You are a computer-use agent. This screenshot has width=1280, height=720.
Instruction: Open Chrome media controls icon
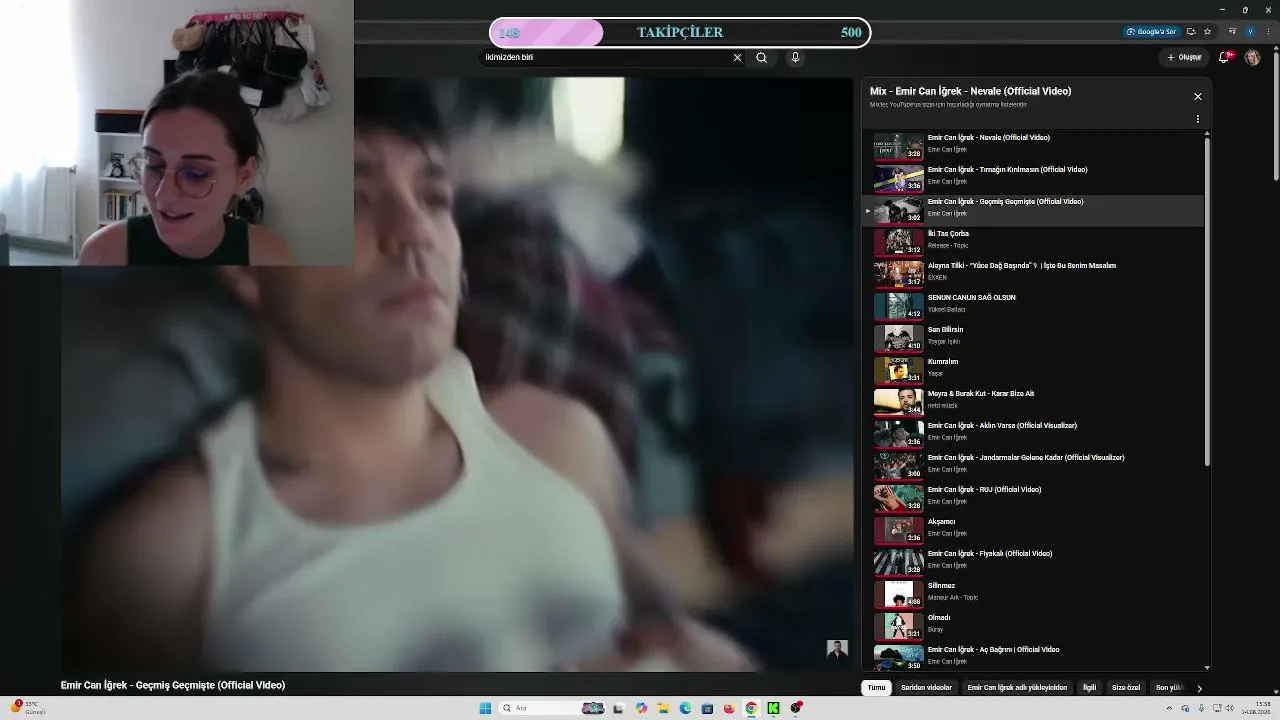tap(1233, 32)
